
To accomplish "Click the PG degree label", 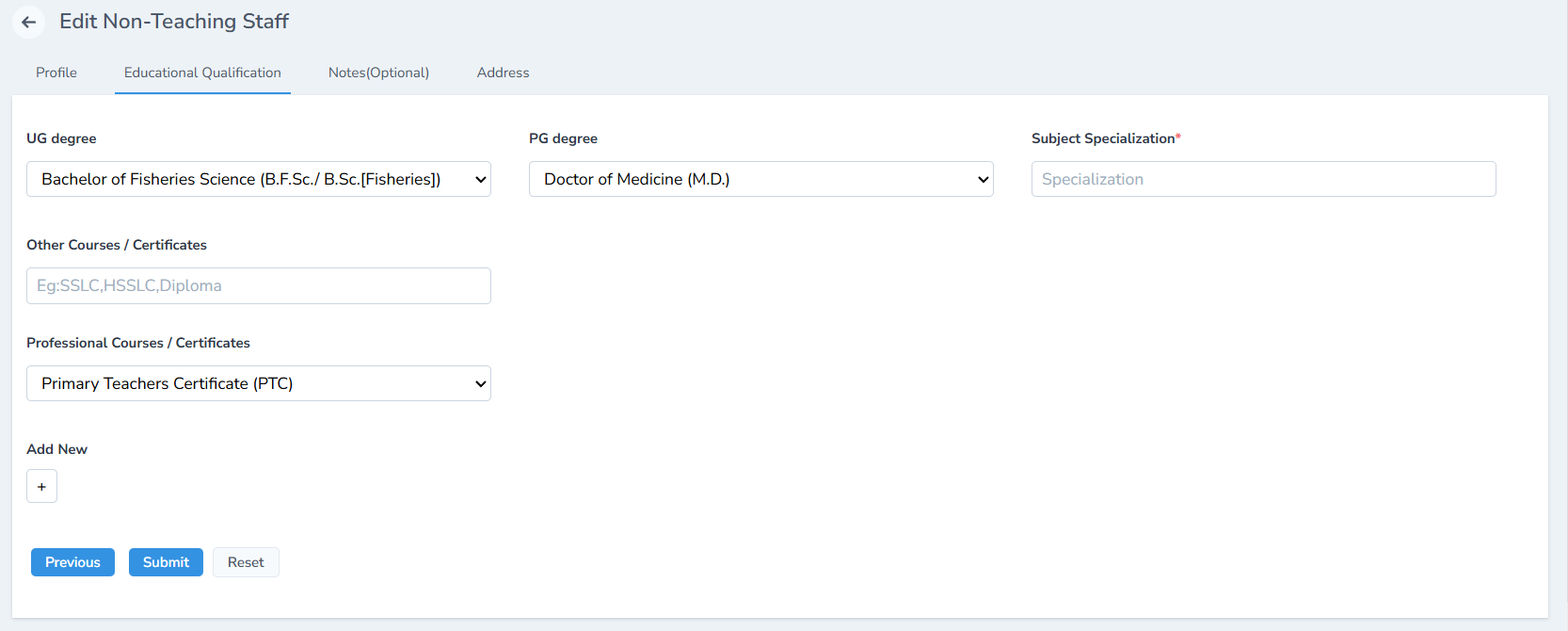I will pyautogui.click(x=563, y=138).
